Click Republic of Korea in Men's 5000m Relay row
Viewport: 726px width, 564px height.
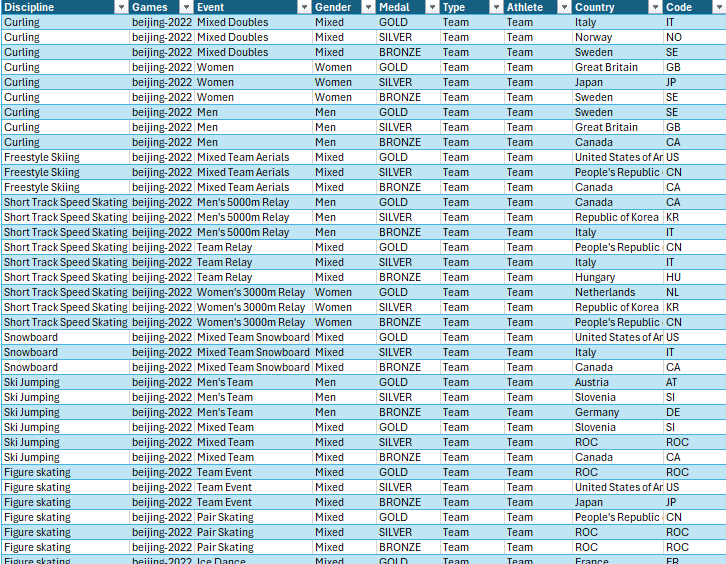618,217
